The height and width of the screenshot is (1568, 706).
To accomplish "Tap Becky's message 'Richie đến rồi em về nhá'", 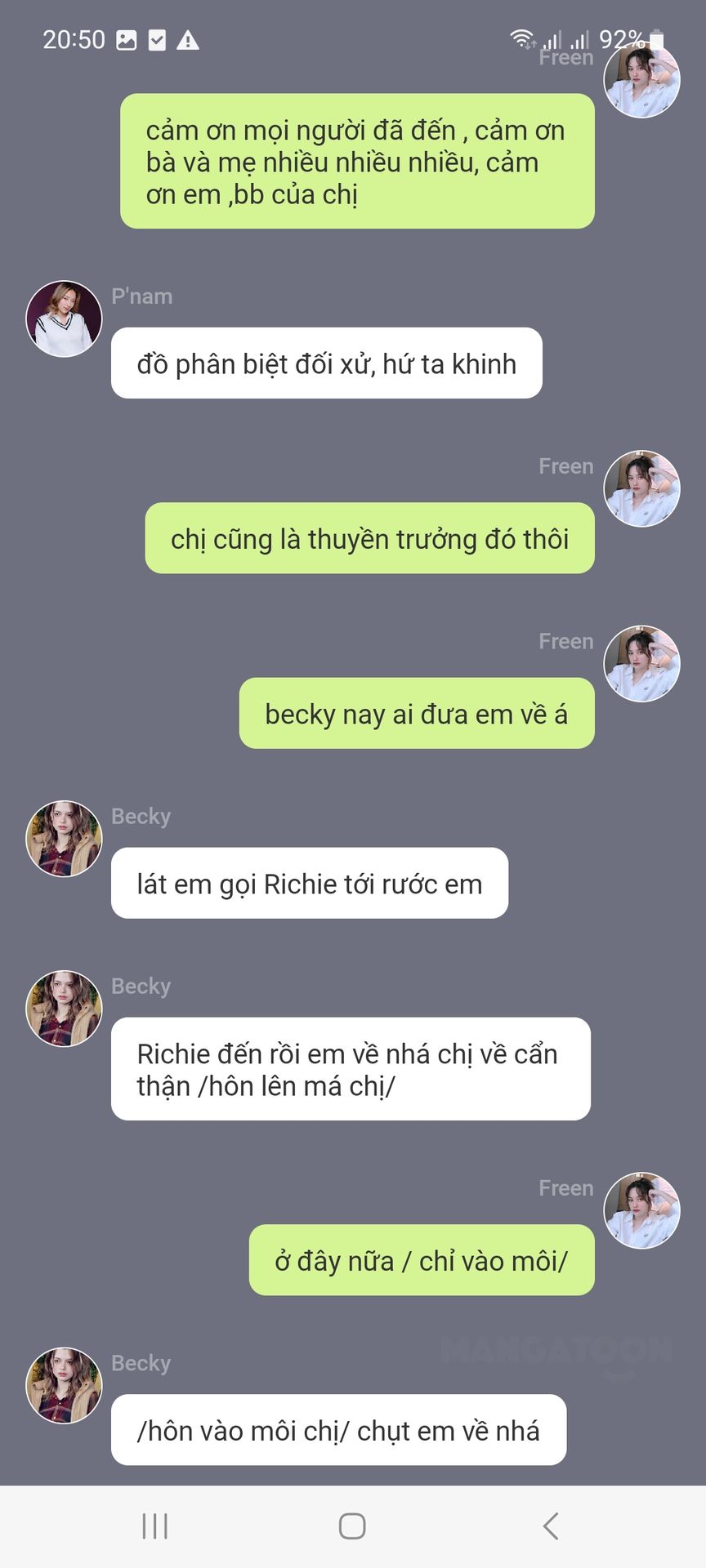I will [351, 1069].
